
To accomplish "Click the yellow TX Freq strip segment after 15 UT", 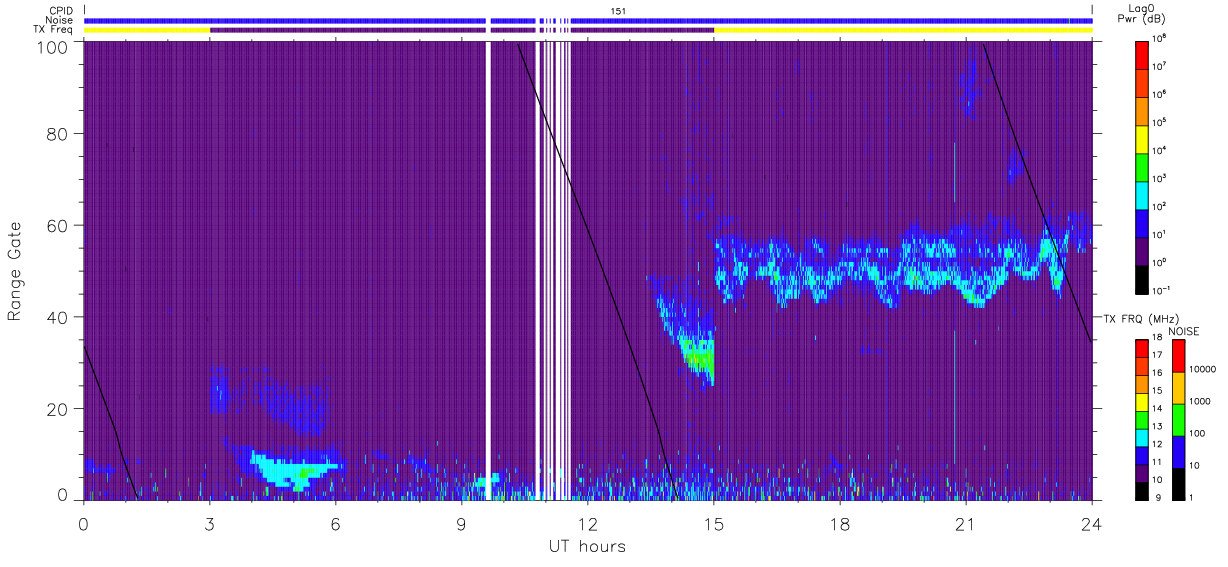I will [x=903, y=30].
